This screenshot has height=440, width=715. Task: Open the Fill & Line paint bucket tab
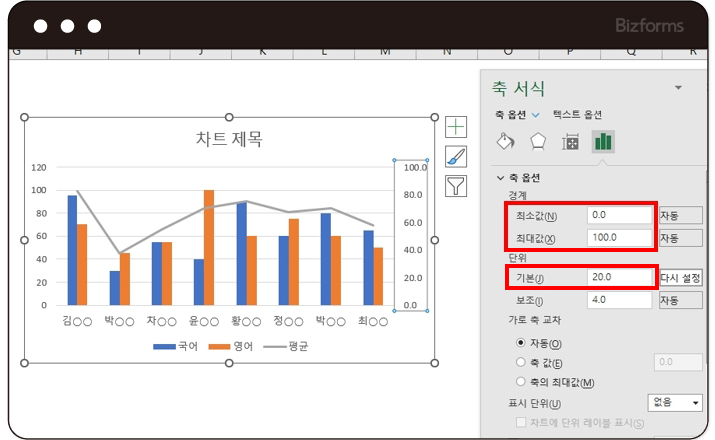(x=506, y=142)
